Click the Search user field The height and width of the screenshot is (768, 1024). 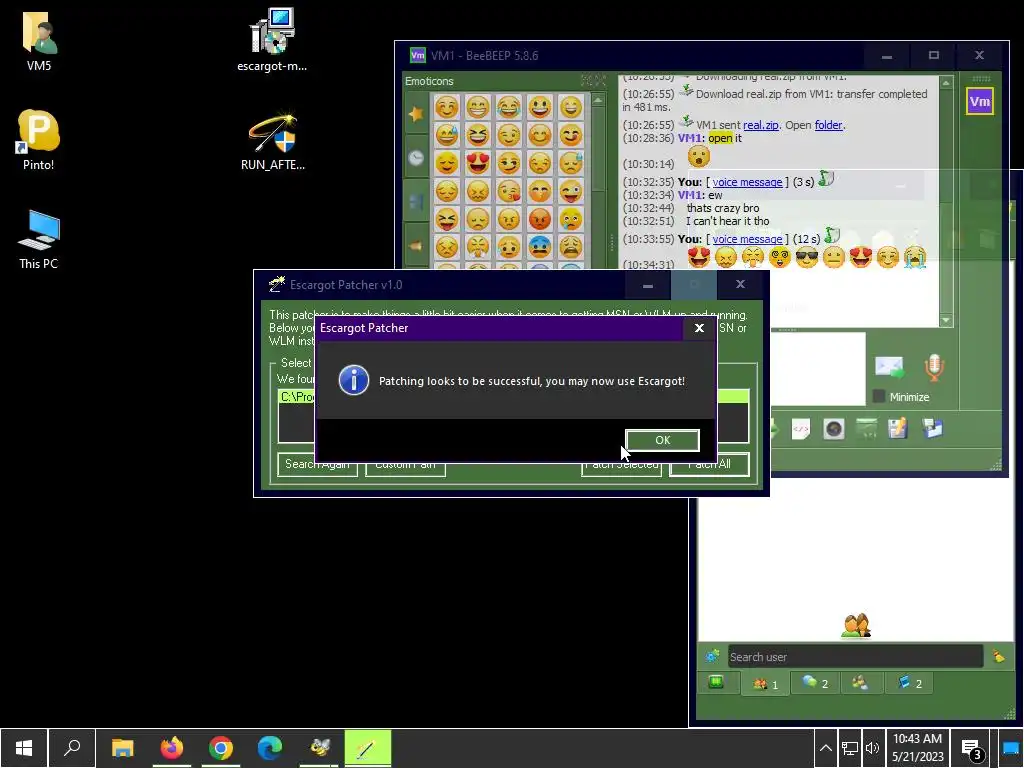pyautogui.click(x=855, y=656)
